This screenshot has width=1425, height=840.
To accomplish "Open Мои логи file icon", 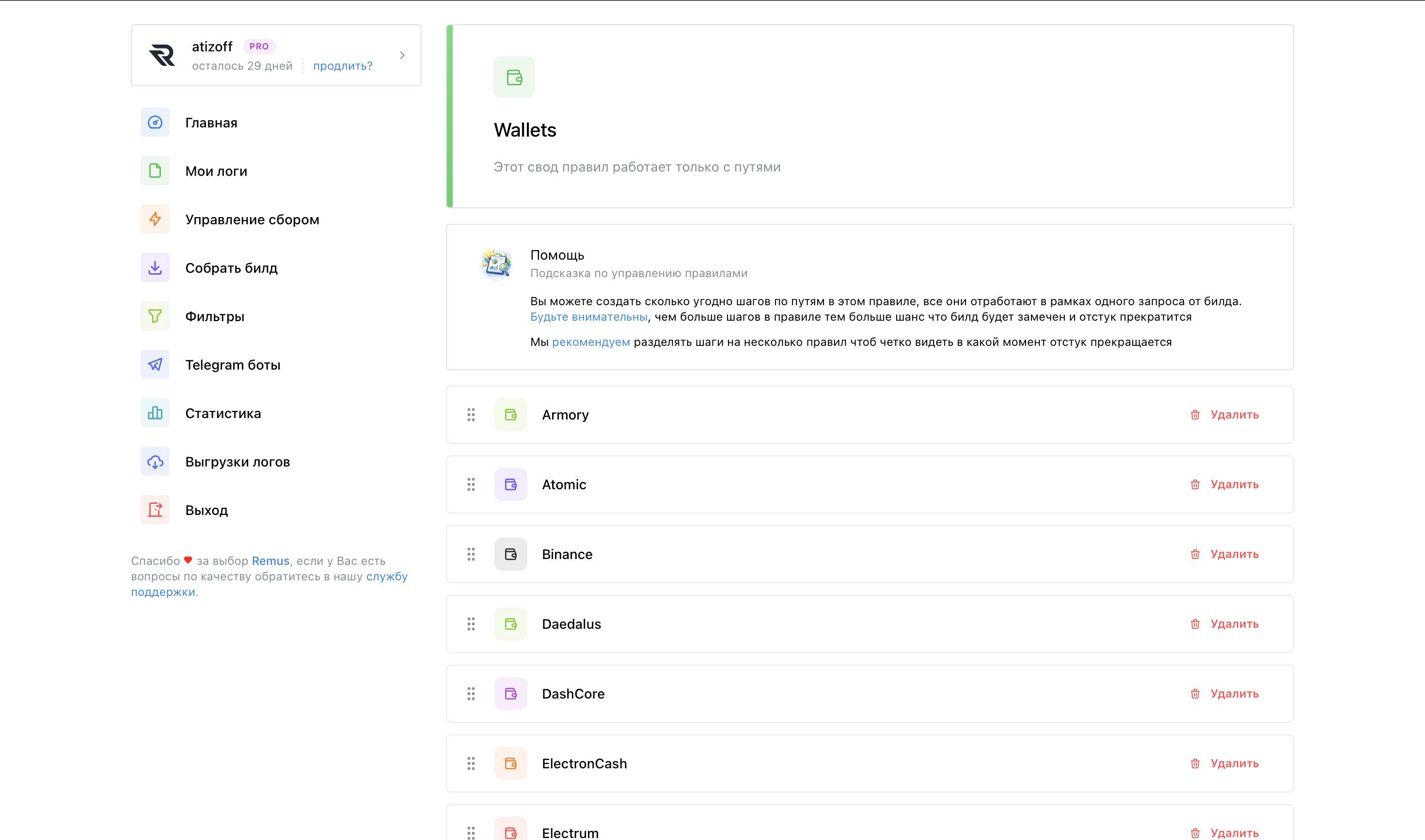I will 155,171.
